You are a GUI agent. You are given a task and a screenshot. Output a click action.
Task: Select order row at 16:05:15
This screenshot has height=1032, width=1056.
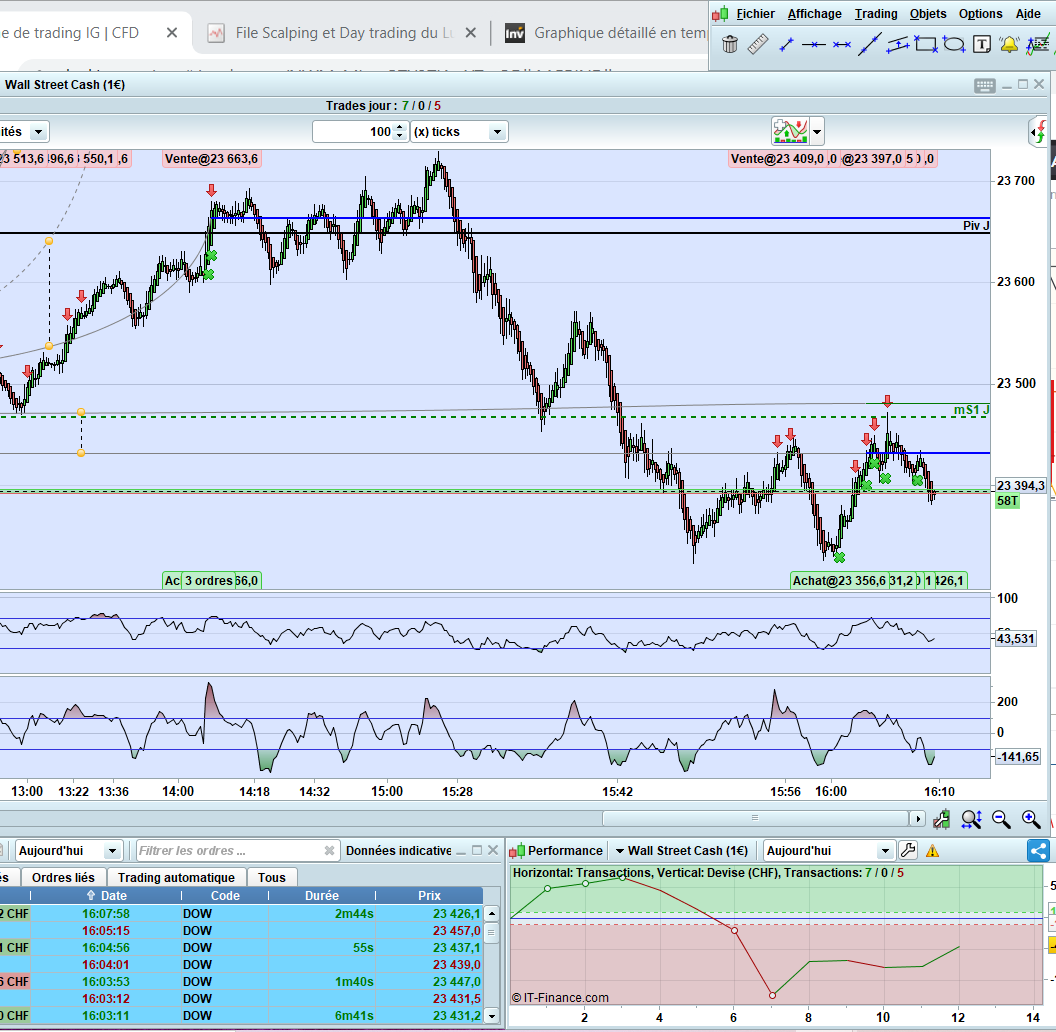pos(241,931)
